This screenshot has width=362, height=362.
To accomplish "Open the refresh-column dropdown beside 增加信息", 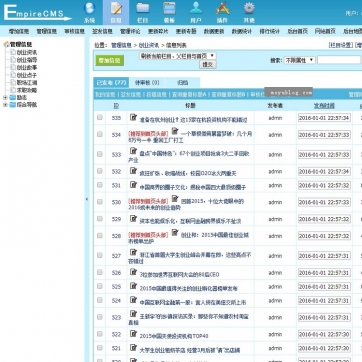I will coord(177,56).
